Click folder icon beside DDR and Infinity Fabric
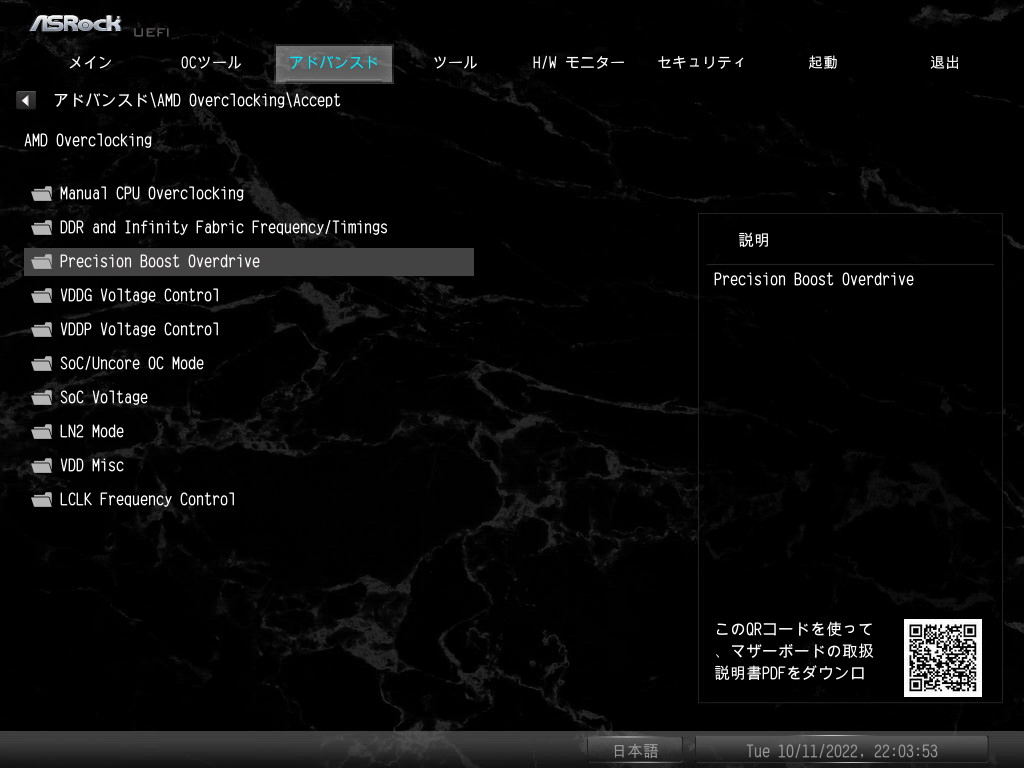 42,227
